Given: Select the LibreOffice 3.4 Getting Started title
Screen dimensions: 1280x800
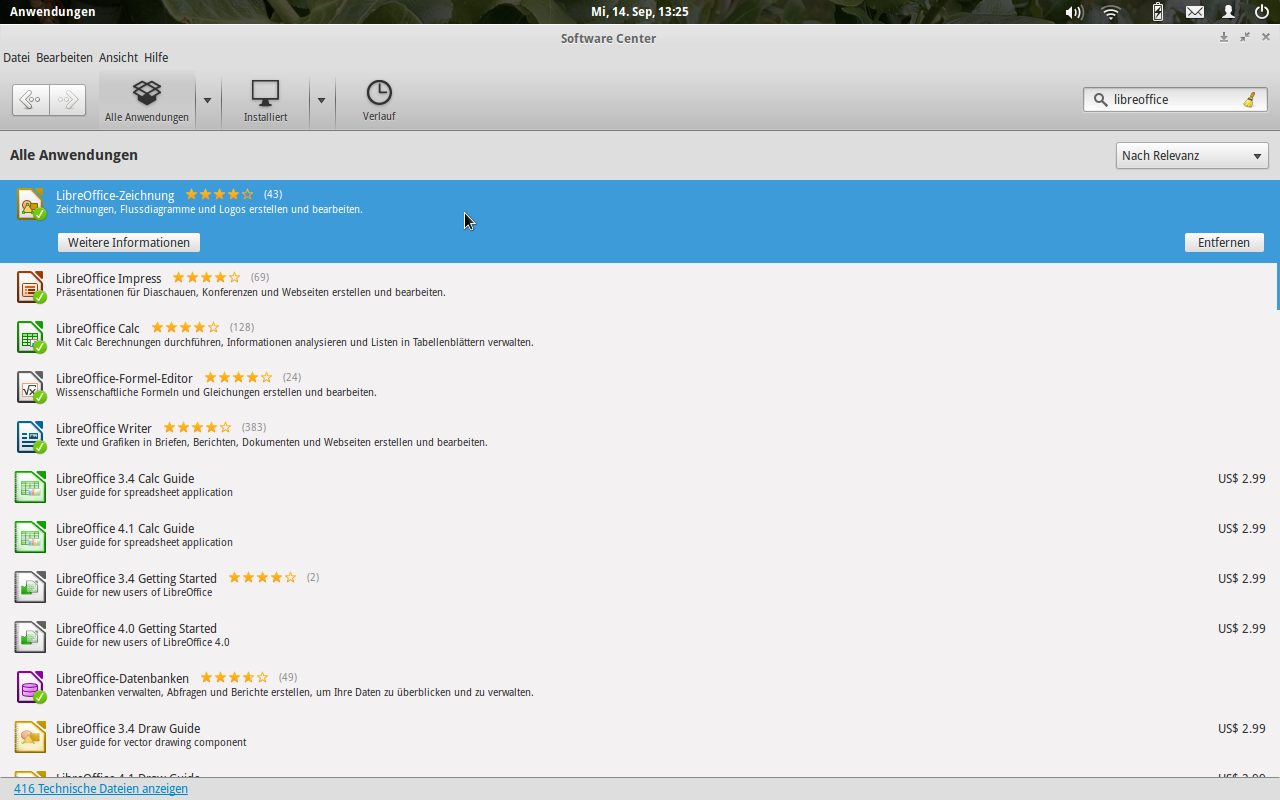Looking at the screenshot, I should pos(136,578).
